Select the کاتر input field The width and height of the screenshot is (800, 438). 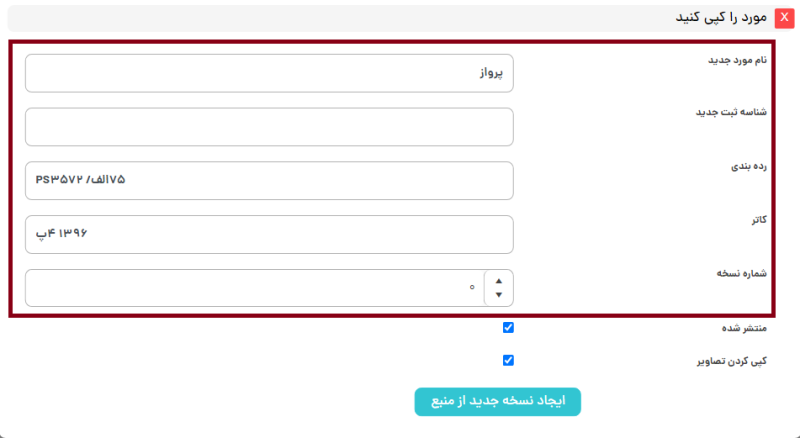269,234
